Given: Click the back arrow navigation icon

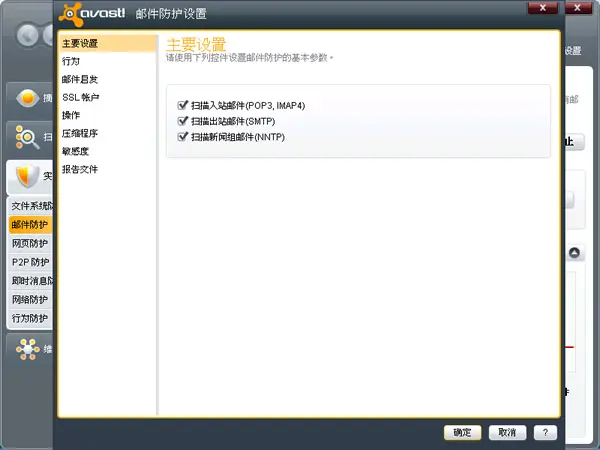Looking at the screenshot, I should point(27,36).
